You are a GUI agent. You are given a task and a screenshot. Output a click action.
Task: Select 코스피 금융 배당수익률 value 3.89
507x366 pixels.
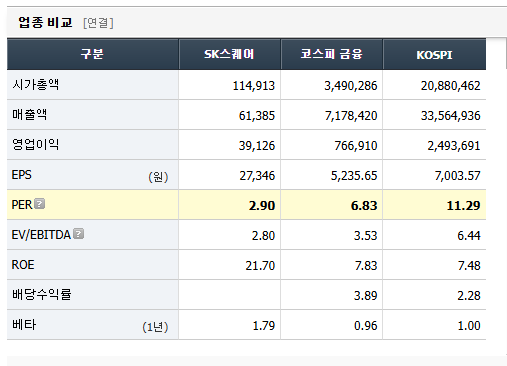click(x=366, y=296)
